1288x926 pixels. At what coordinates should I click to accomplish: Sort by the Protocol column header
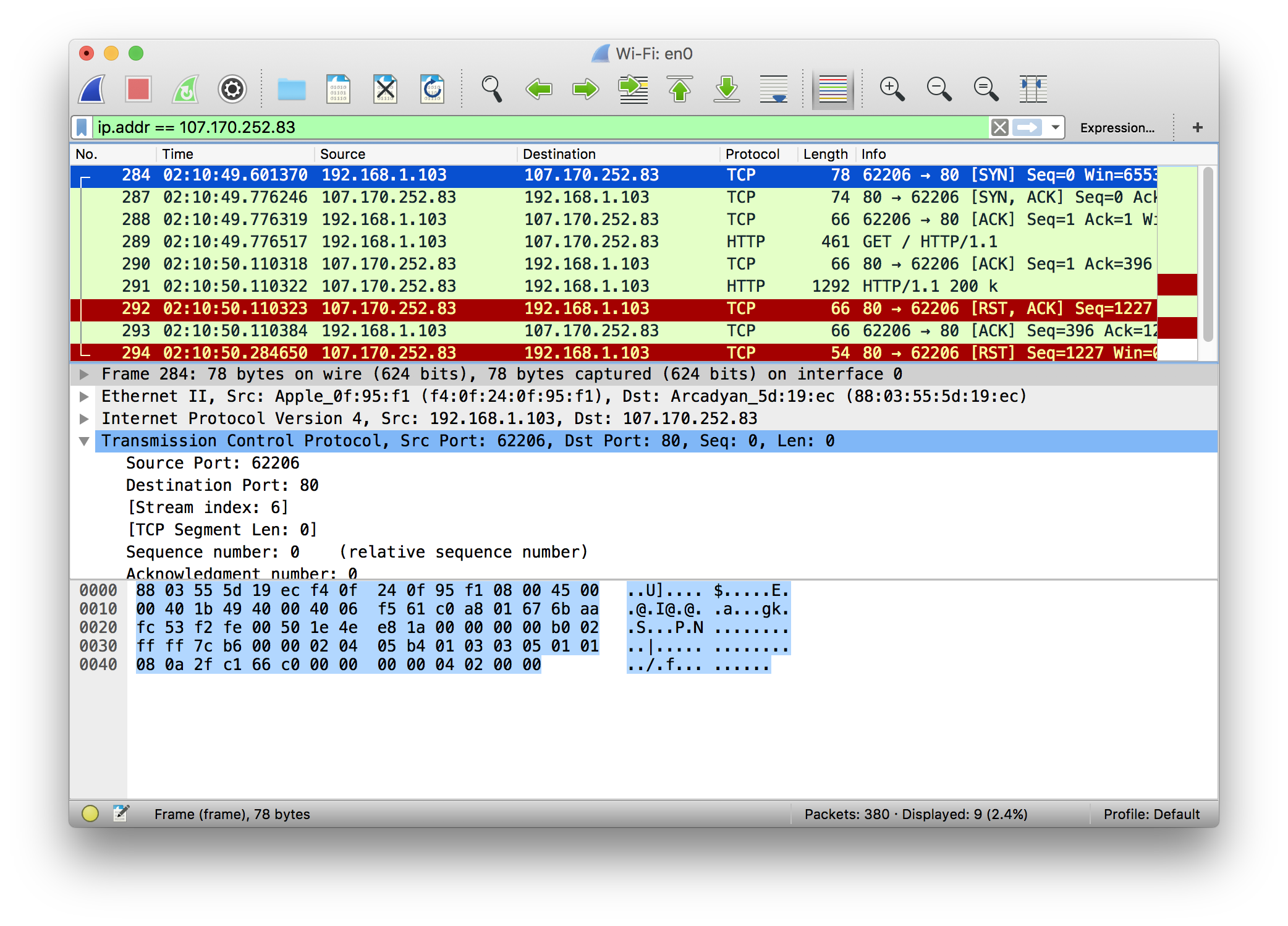(752, 154)
